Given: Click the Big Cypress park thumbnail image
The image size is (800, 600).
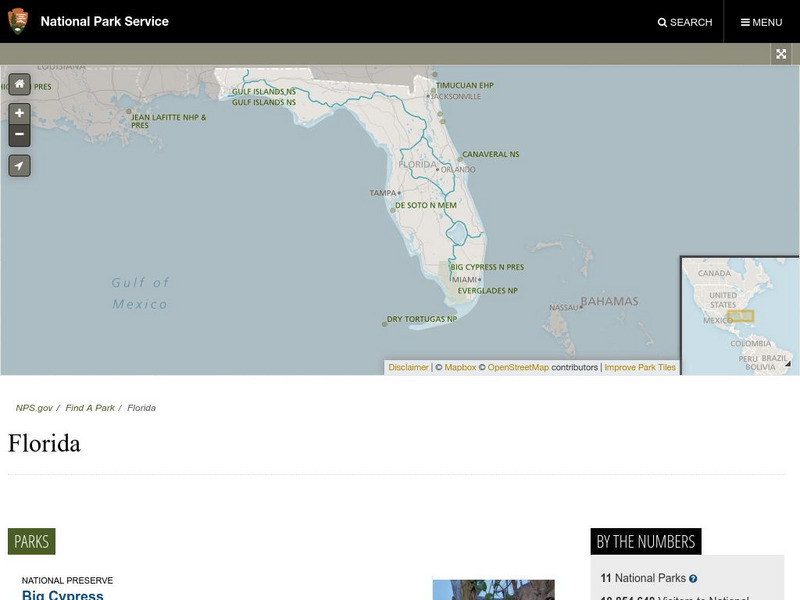Looking at the screenshot, I should coord(493,590).
